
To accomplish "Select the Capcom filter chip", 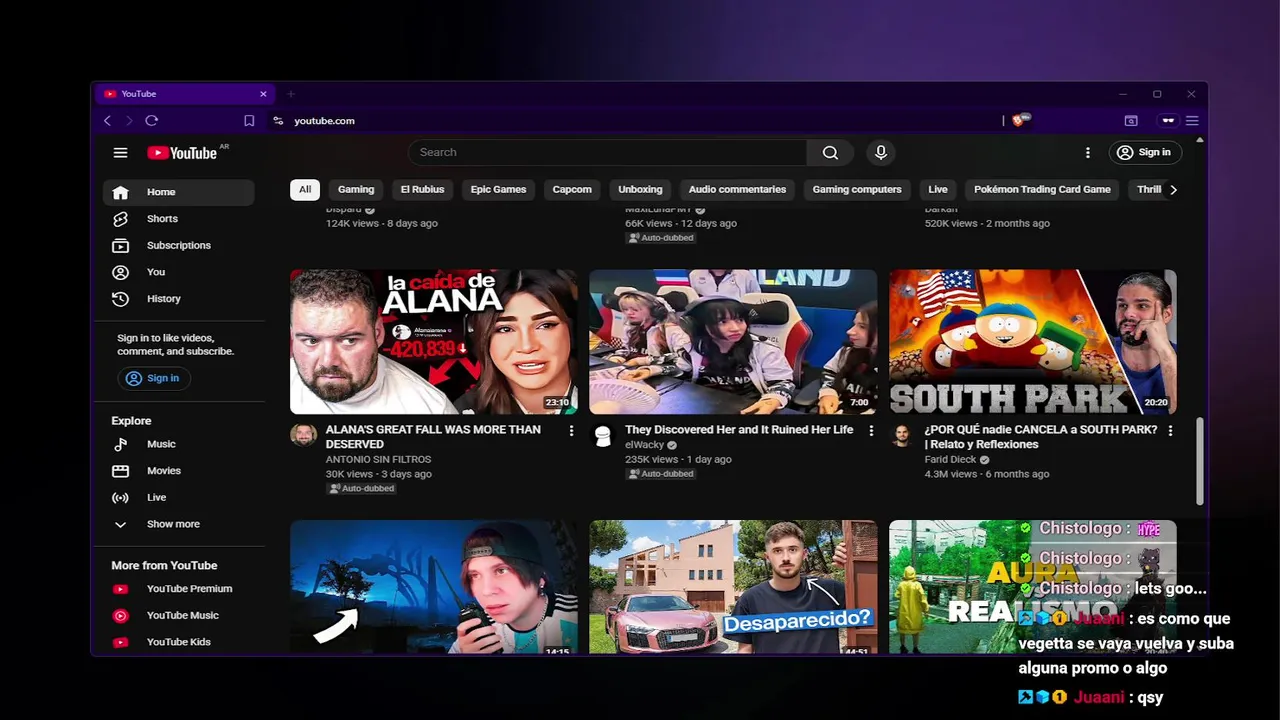I will [x=572, y=189].
